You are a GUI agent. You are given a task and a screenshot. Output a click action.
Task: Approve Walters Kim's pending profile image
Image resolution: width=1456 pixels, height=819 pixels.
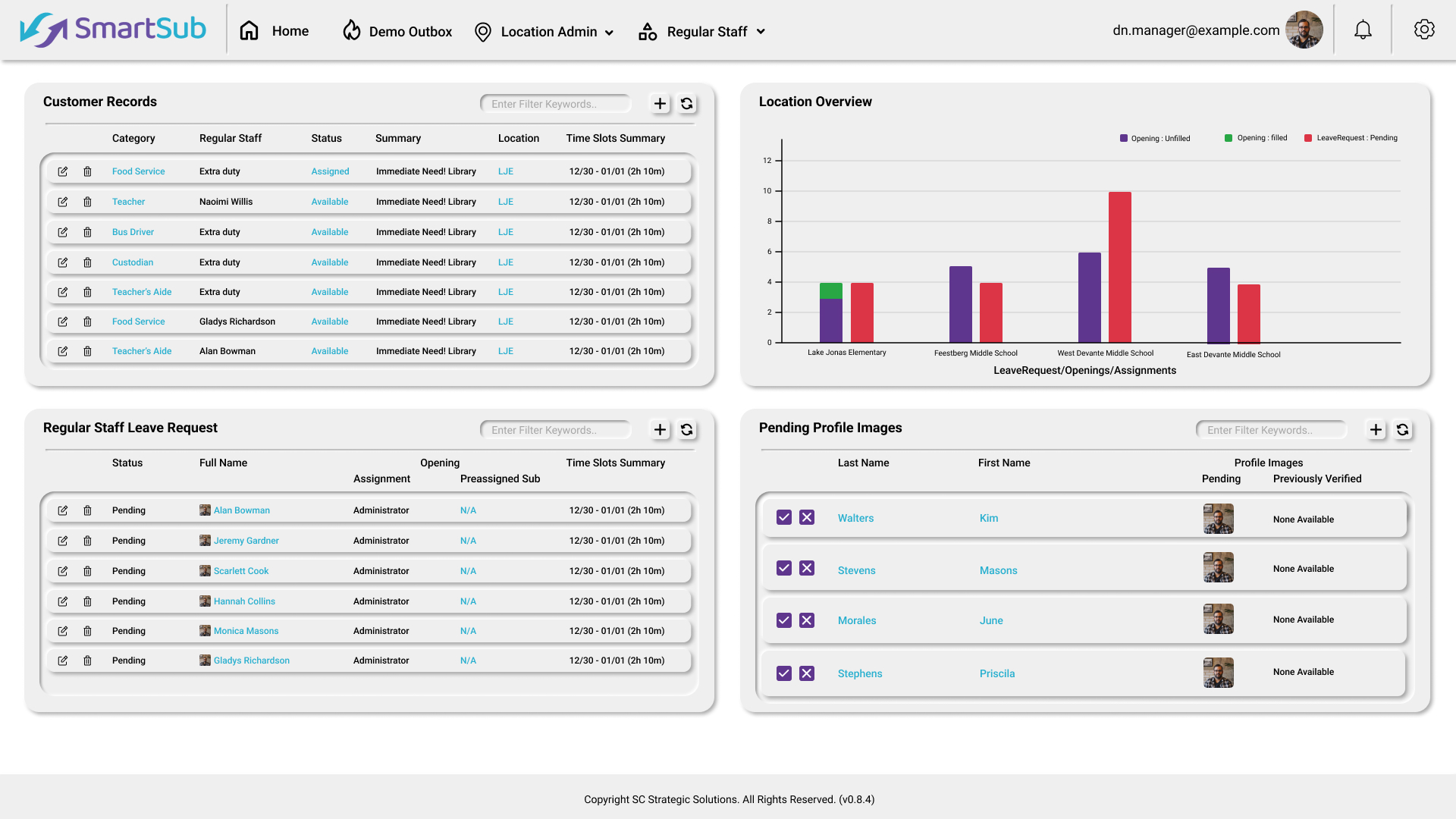tap(784, 517)
